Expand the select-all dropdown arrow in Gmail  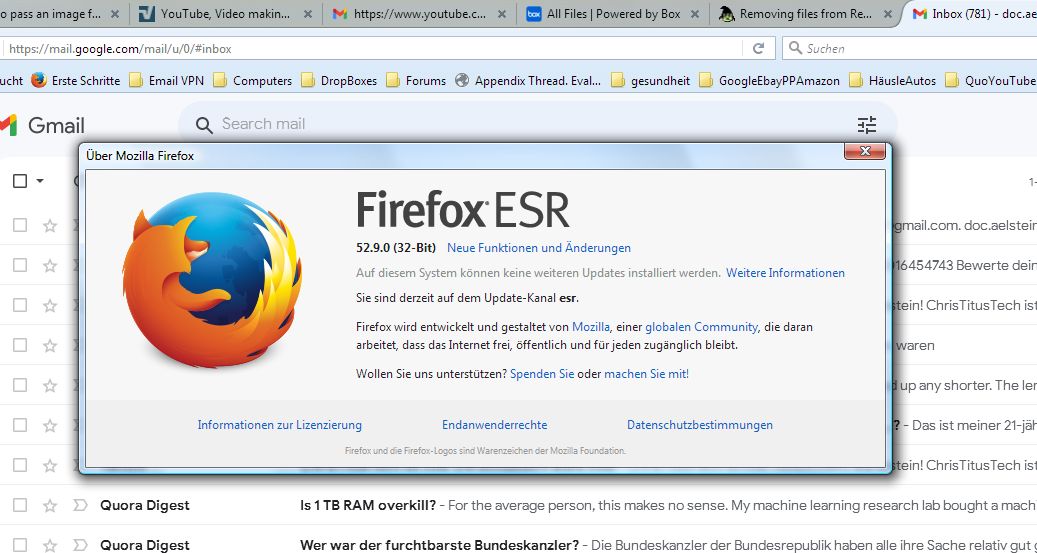[x=40, y=181]
